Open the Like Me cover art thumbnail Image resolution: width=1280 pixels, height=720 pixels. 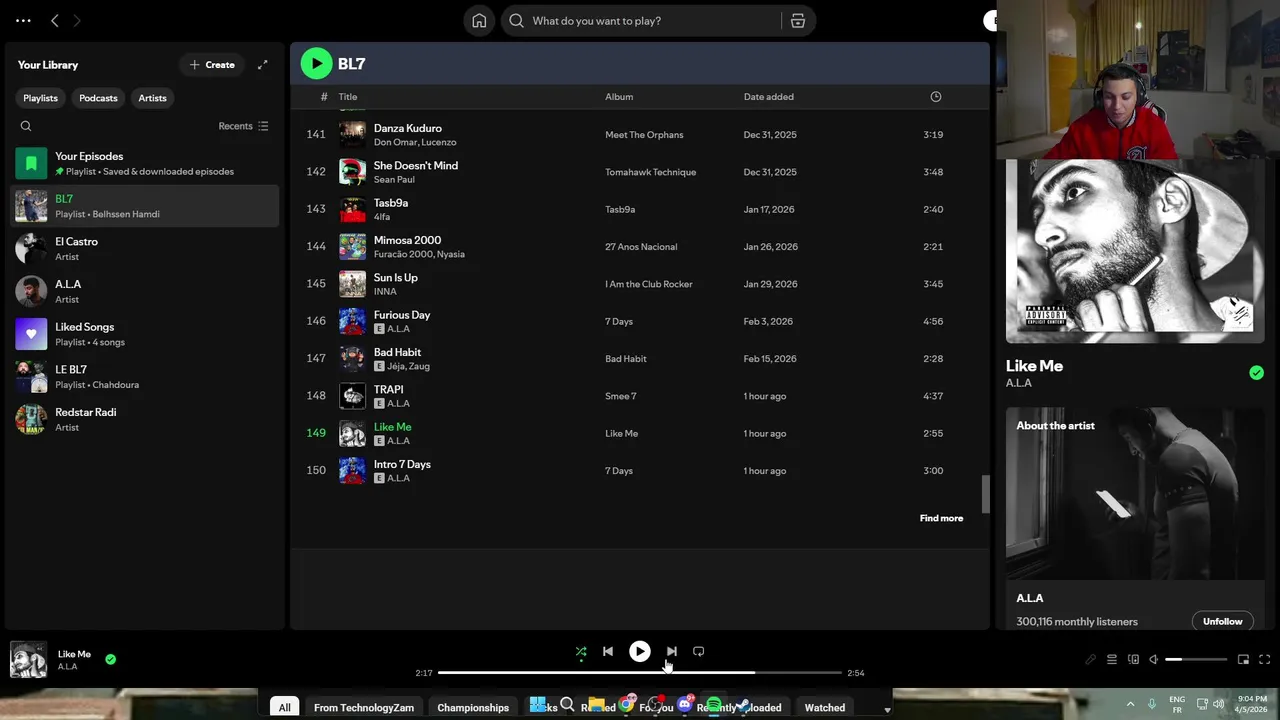pos(28,660)
